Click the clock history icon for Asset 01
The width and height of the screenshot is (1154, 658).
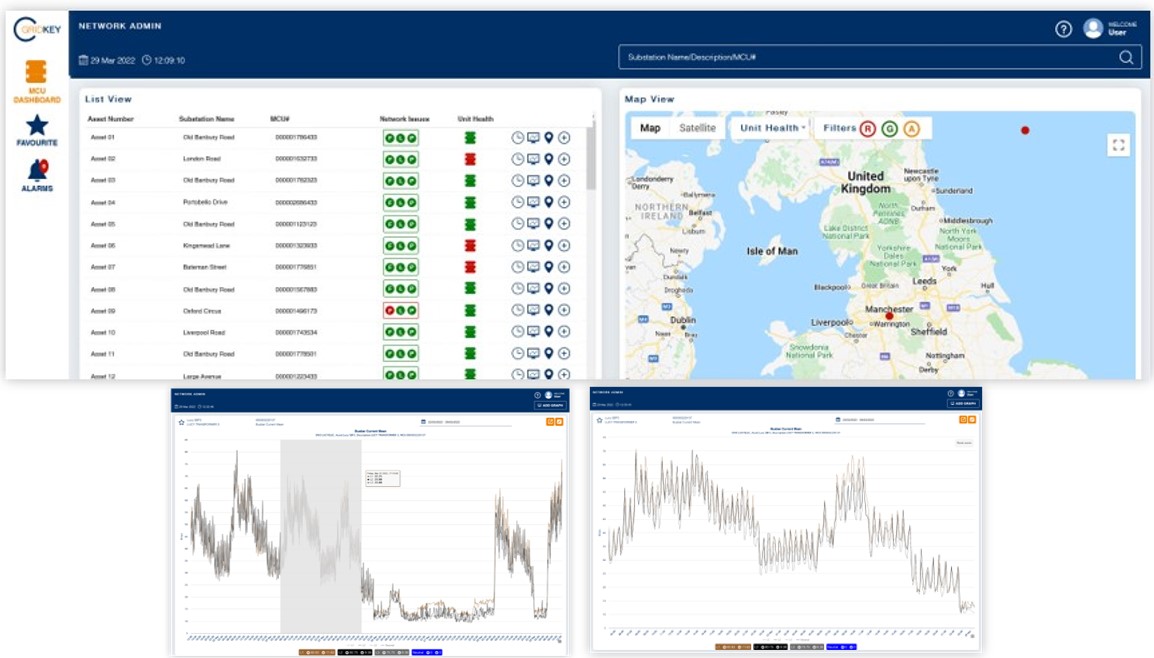pos(517,137)
